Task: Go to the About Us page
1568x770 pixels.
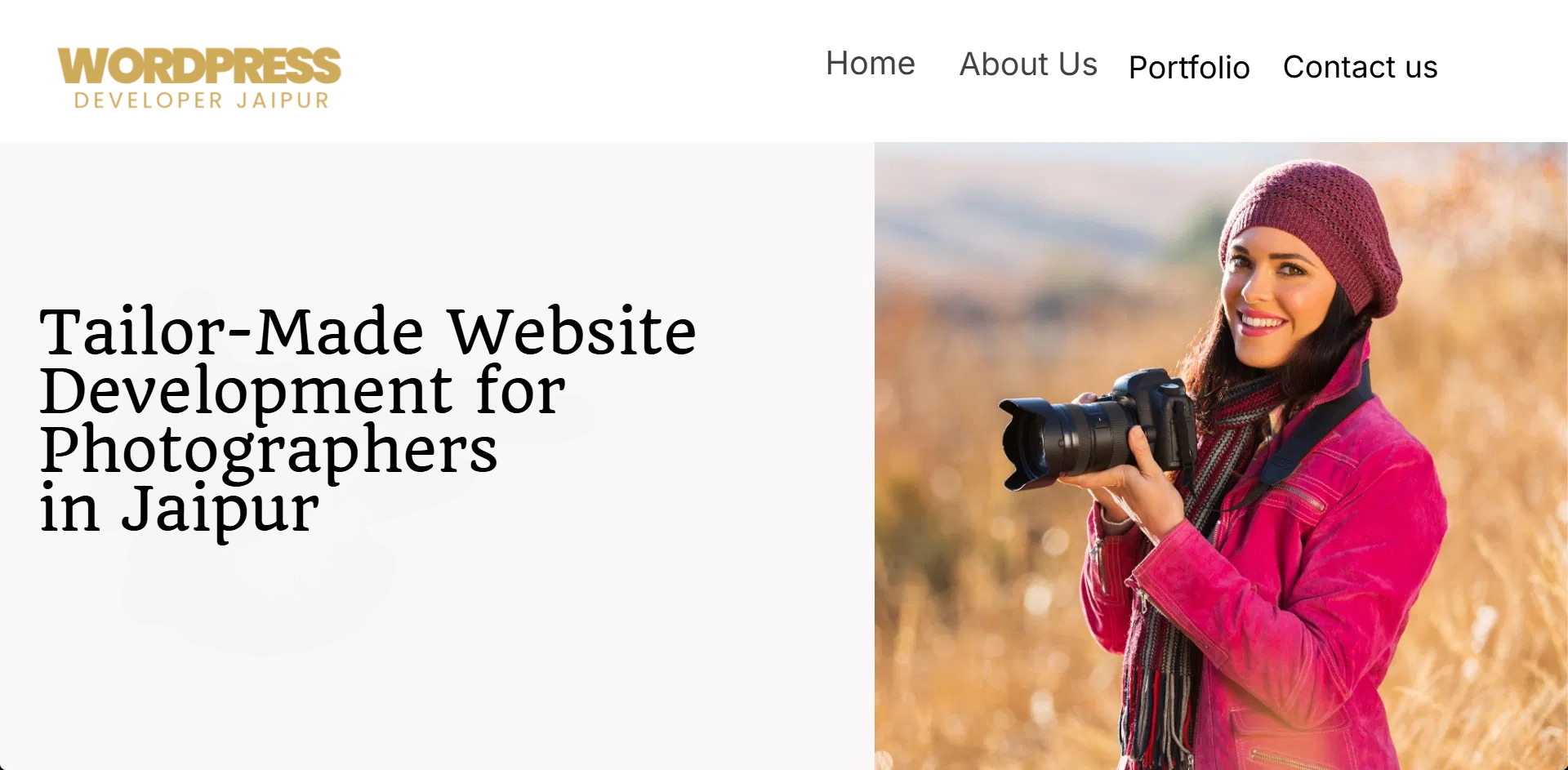Action: (1028, 65)
